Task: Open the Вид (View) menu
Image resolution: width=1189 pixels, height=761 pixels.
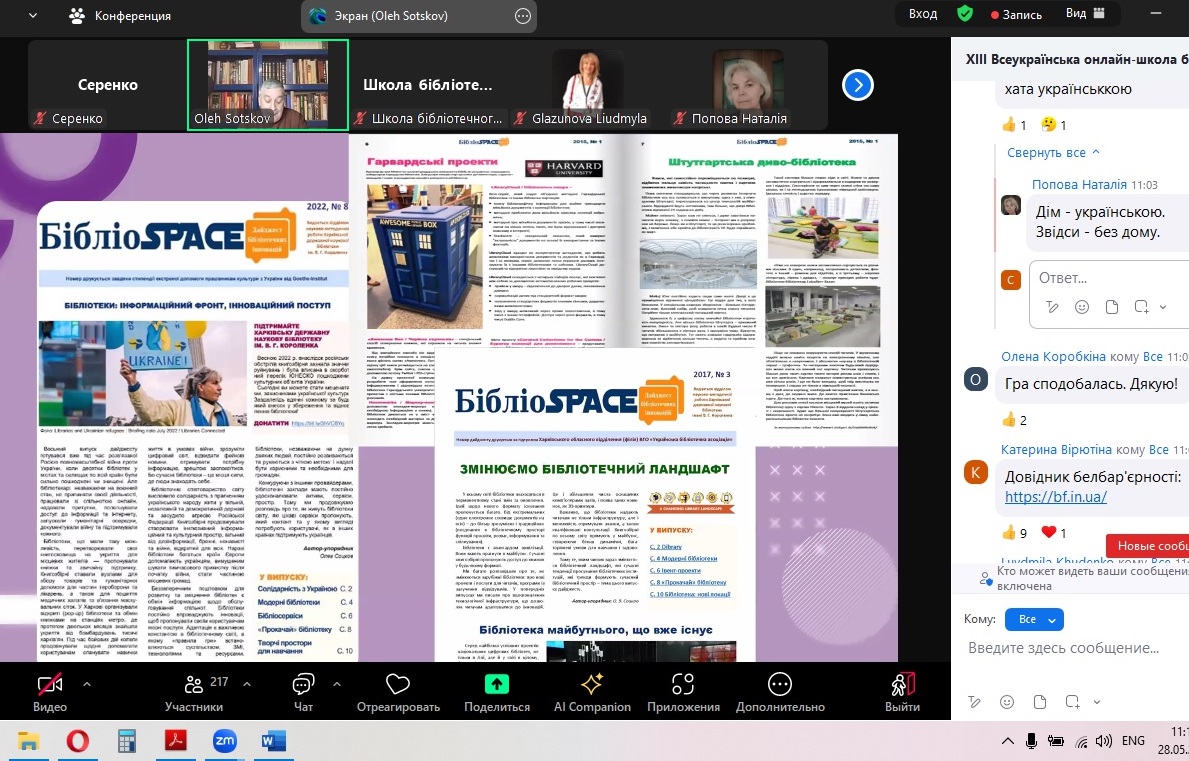Action: 1085,14
